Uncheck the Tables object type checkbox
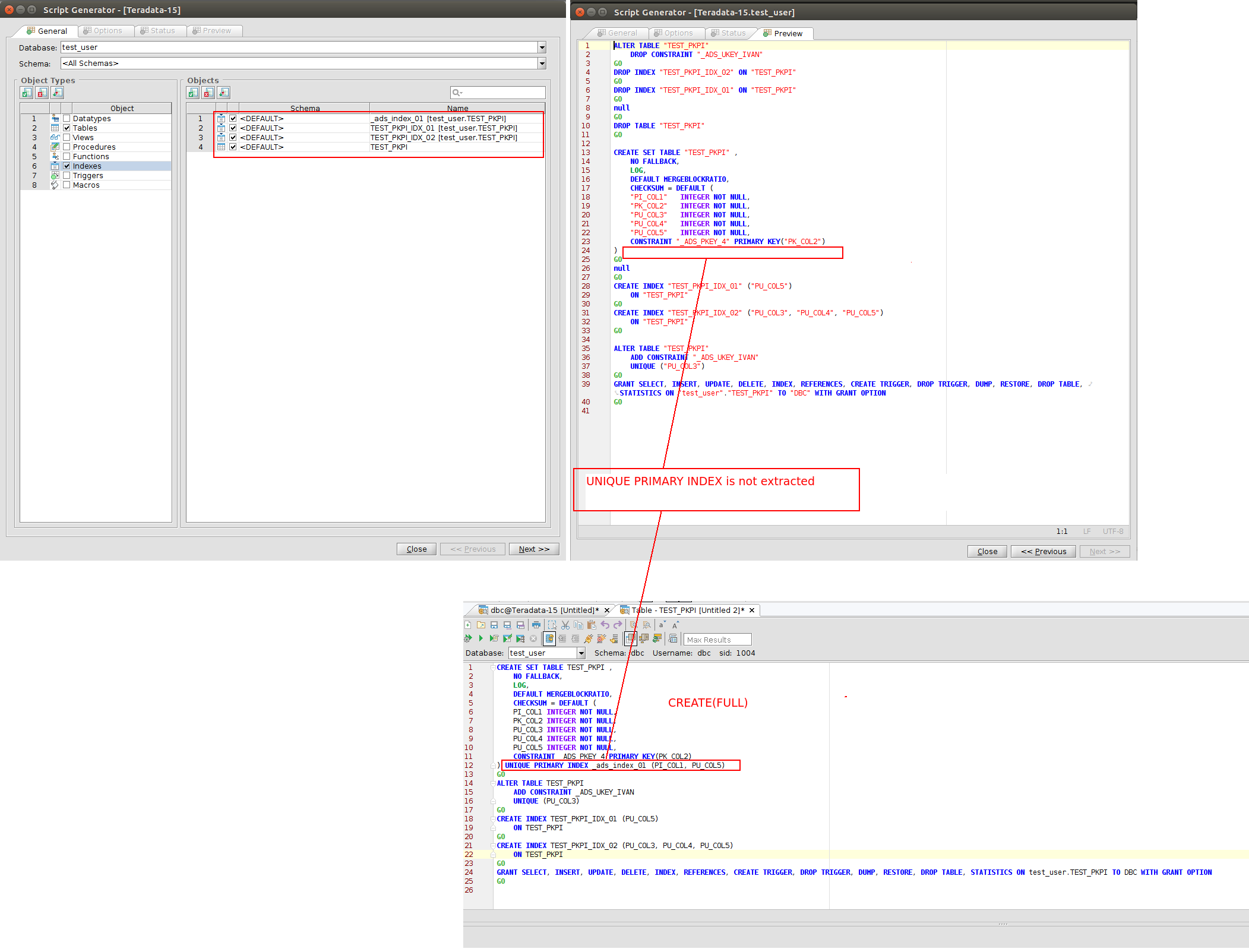The height and width of the screenshot is (952, 1249). (67, 128)
